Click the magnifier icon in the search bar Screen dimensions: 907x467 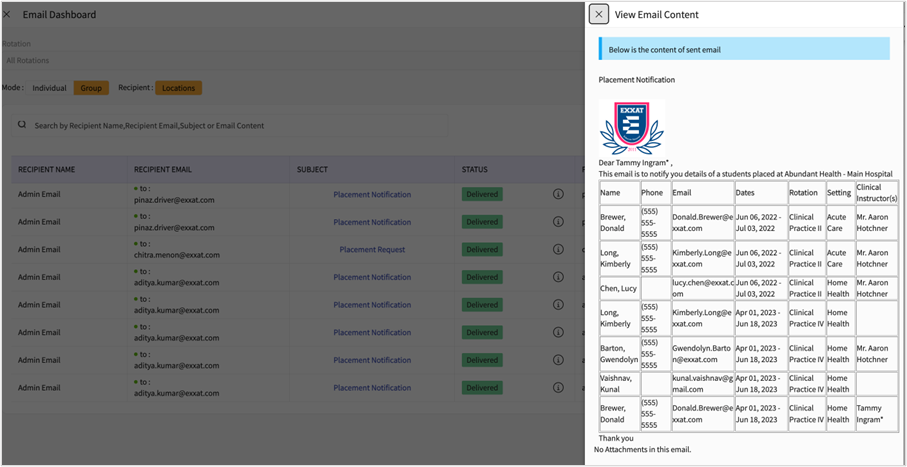(22, 126)
